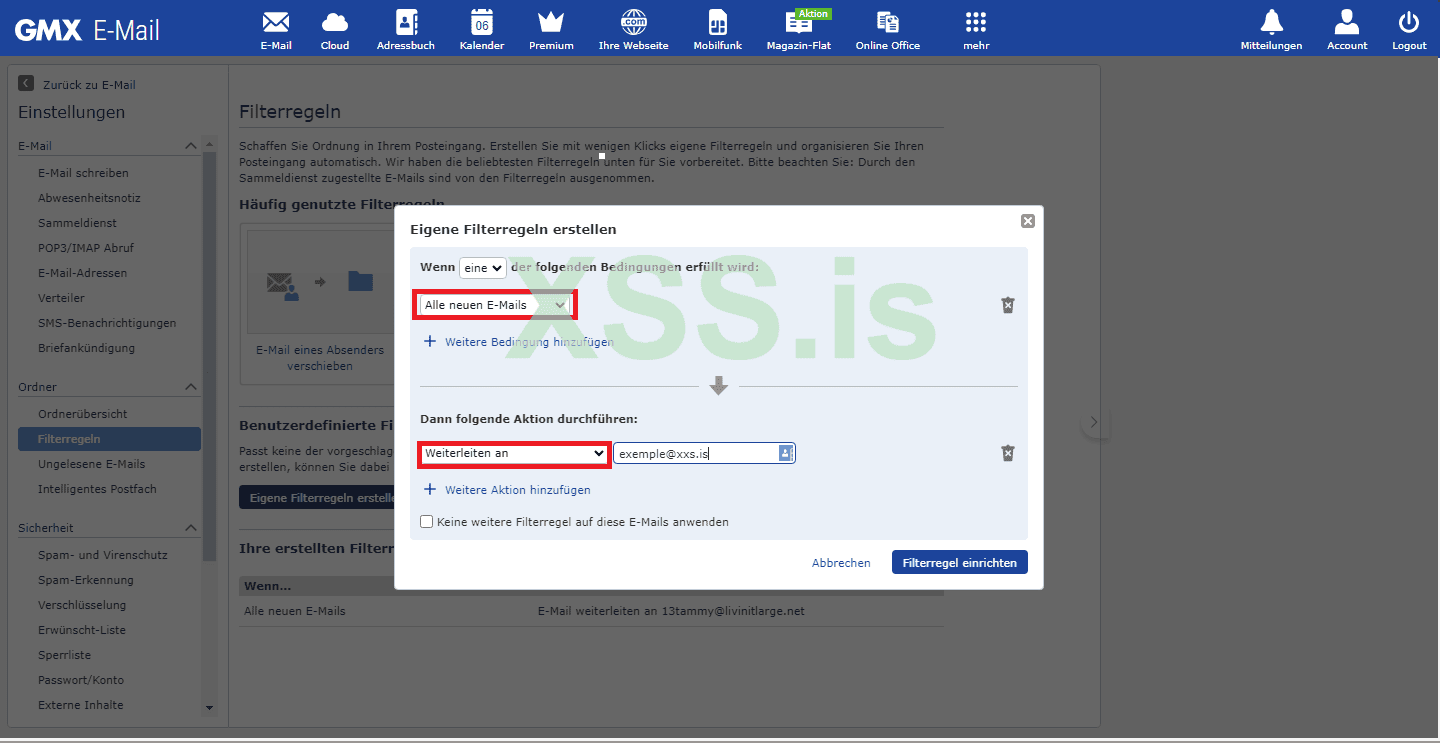Open E-Mail-Adressen settings
The height and width of the screenshot is (743, 1440).
tap(82, 273)
